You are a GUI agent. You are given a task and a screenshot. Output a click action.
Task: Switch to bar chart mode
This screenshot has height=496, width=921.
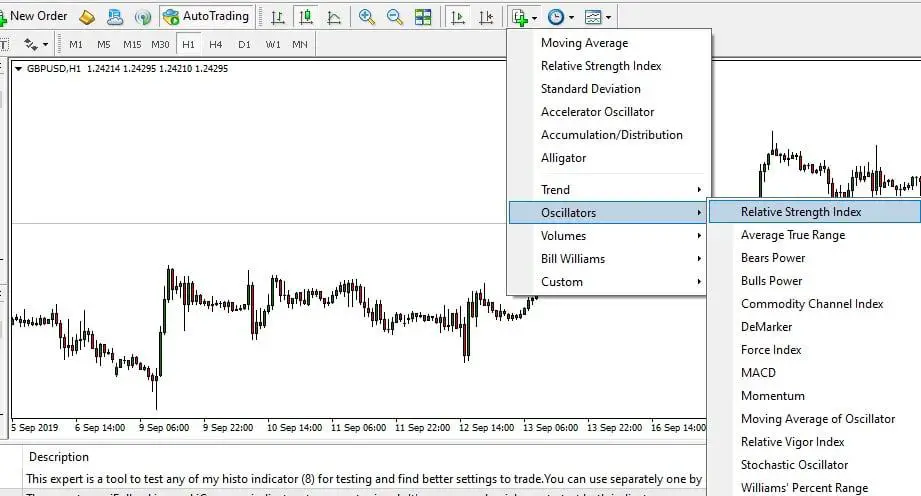(x=278, y=17)
